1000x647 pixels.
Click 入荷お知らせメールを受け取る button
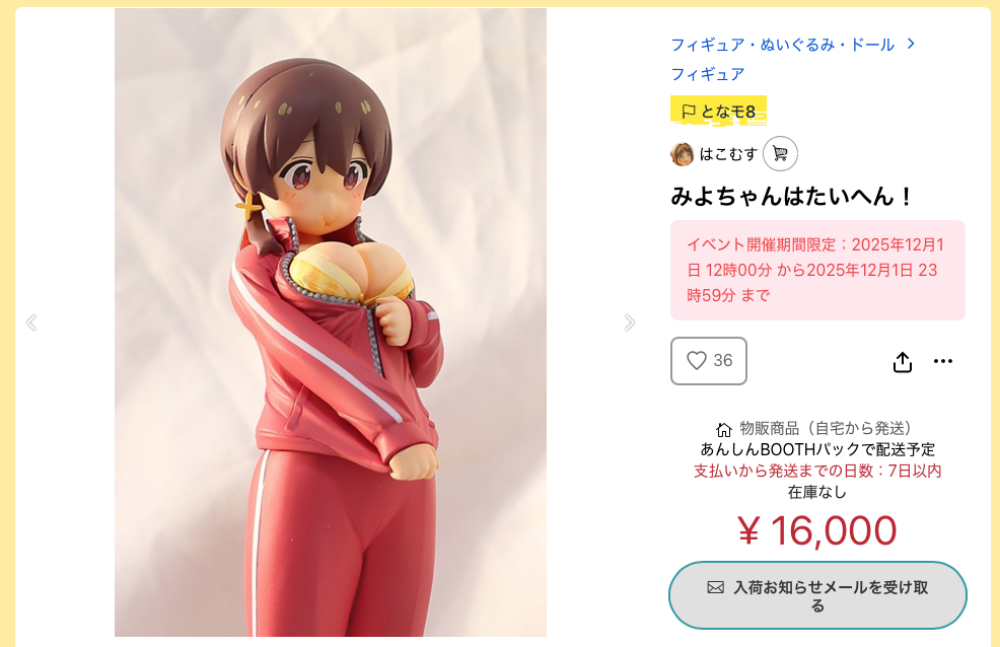pos(818,595)
